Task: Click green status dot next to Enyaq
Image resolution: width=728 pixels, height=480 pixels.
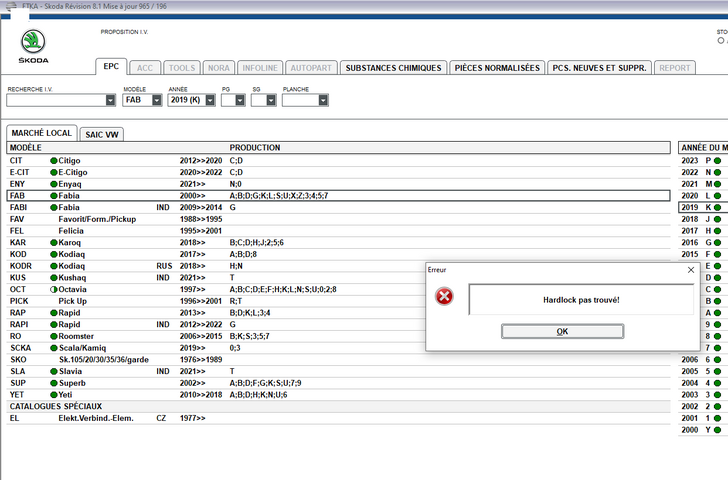Action: [54, 184]
